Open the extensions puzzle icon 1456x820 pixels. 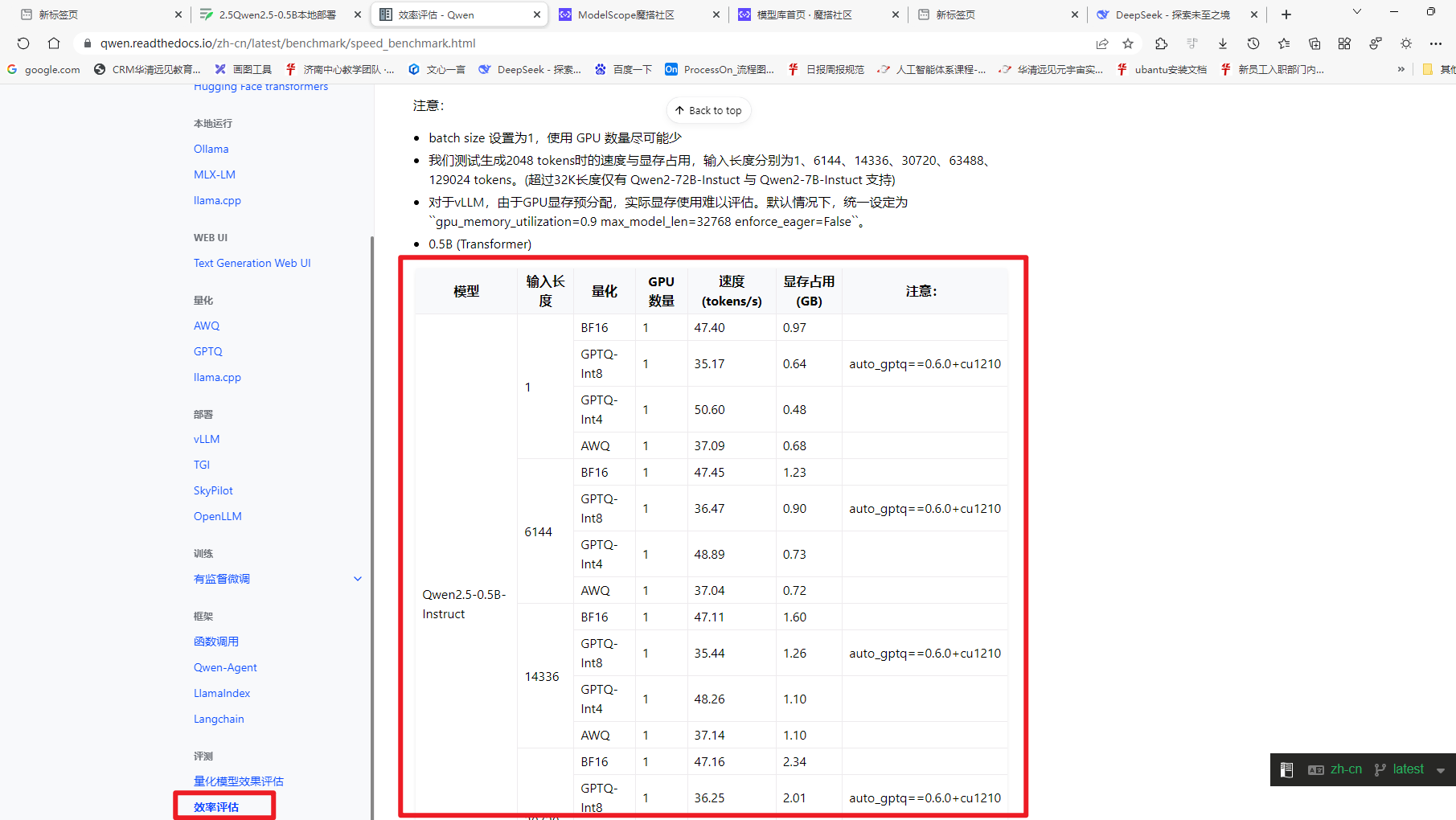pos(1161,43)
